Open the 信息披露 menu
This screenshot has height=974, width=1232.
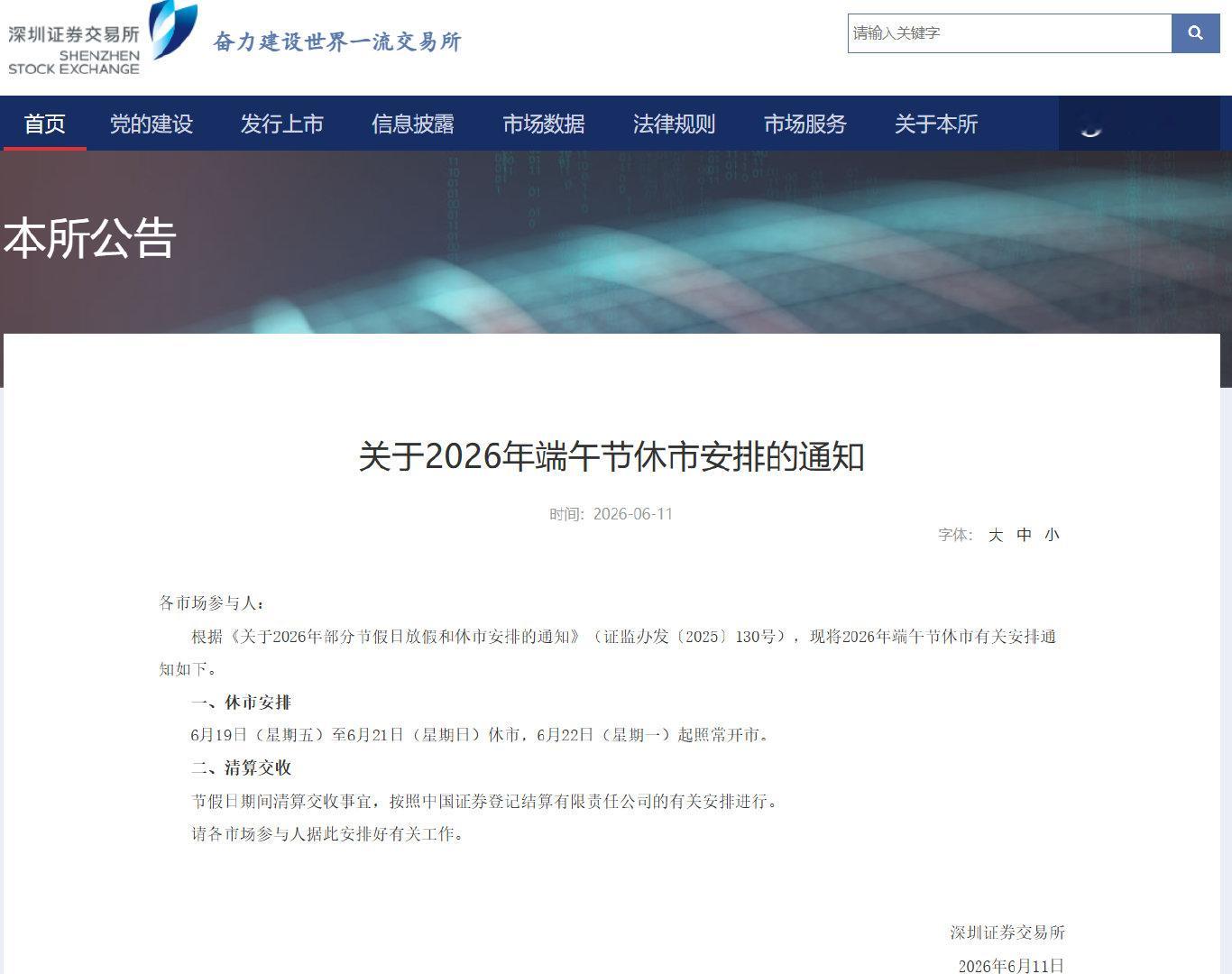[413, 124]
